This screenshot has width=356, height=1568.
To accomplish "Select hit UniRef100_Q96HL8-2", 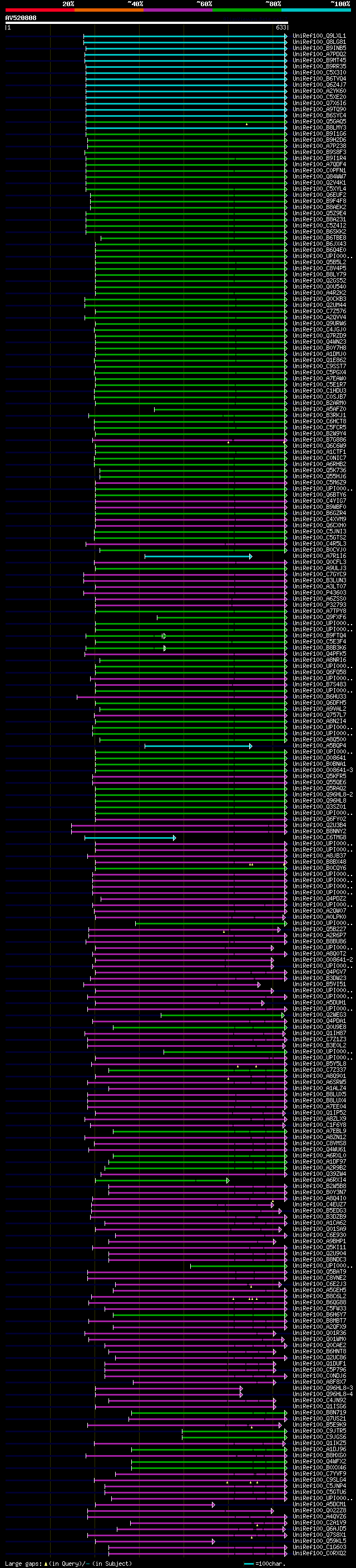I will [x=323, y=794].
